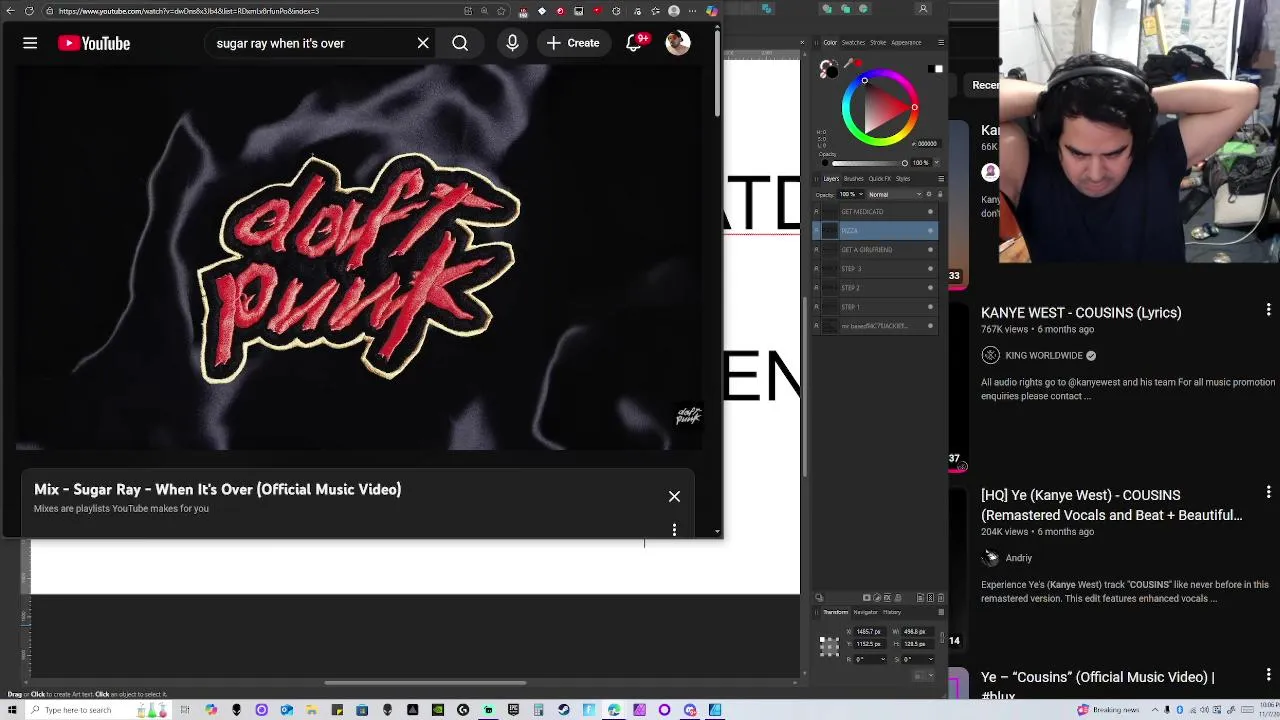Toggle visibility of GET A GIRLFRIEND layer
This screenshot has height=720, width=1280.
pos(930,250)
